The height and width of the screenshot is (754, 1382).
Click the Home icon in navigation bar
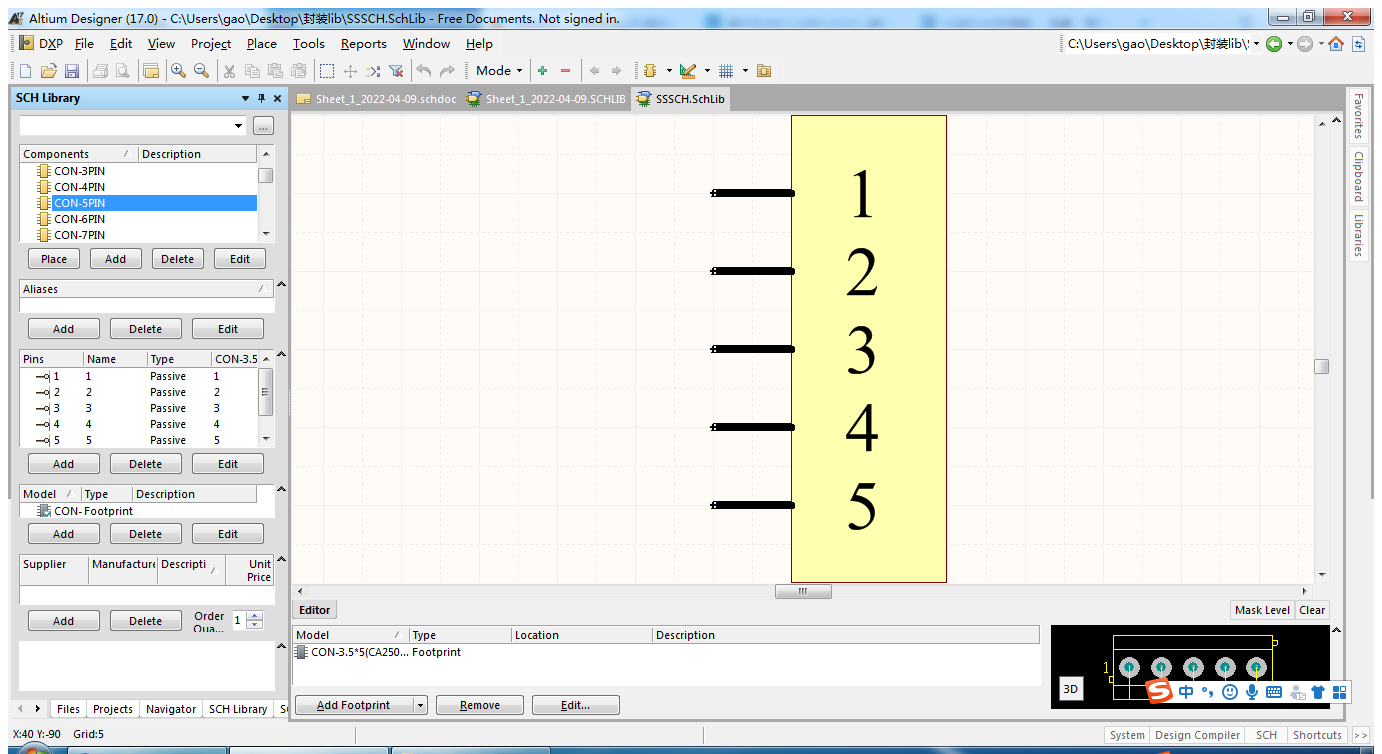pos(1336,44)
